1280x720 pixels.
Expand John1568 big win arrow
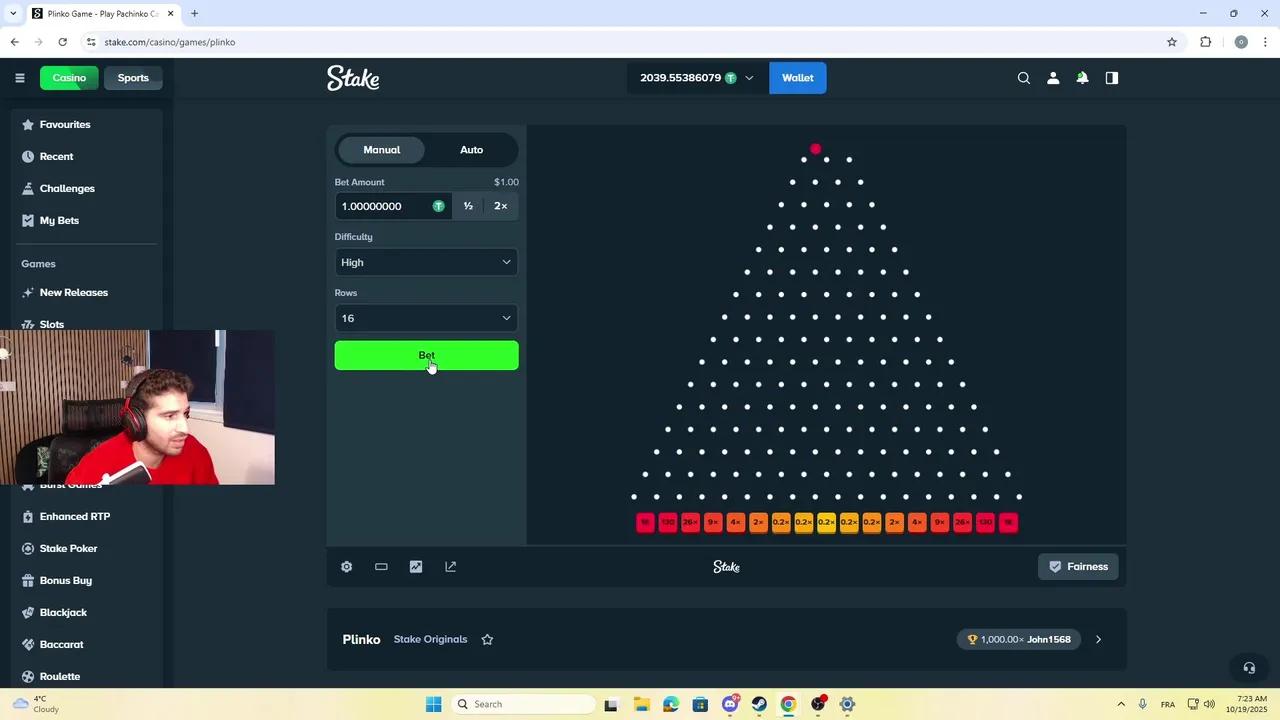(1098, 640)
